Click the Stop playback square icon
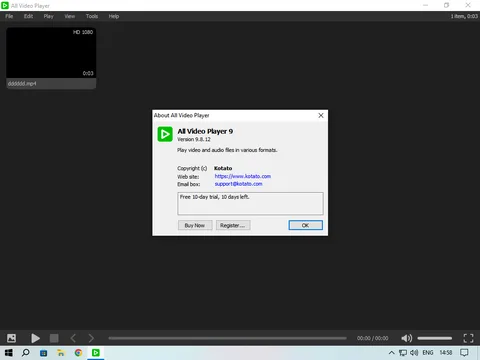This screenshot has height=360, width=480. point(54,338)
